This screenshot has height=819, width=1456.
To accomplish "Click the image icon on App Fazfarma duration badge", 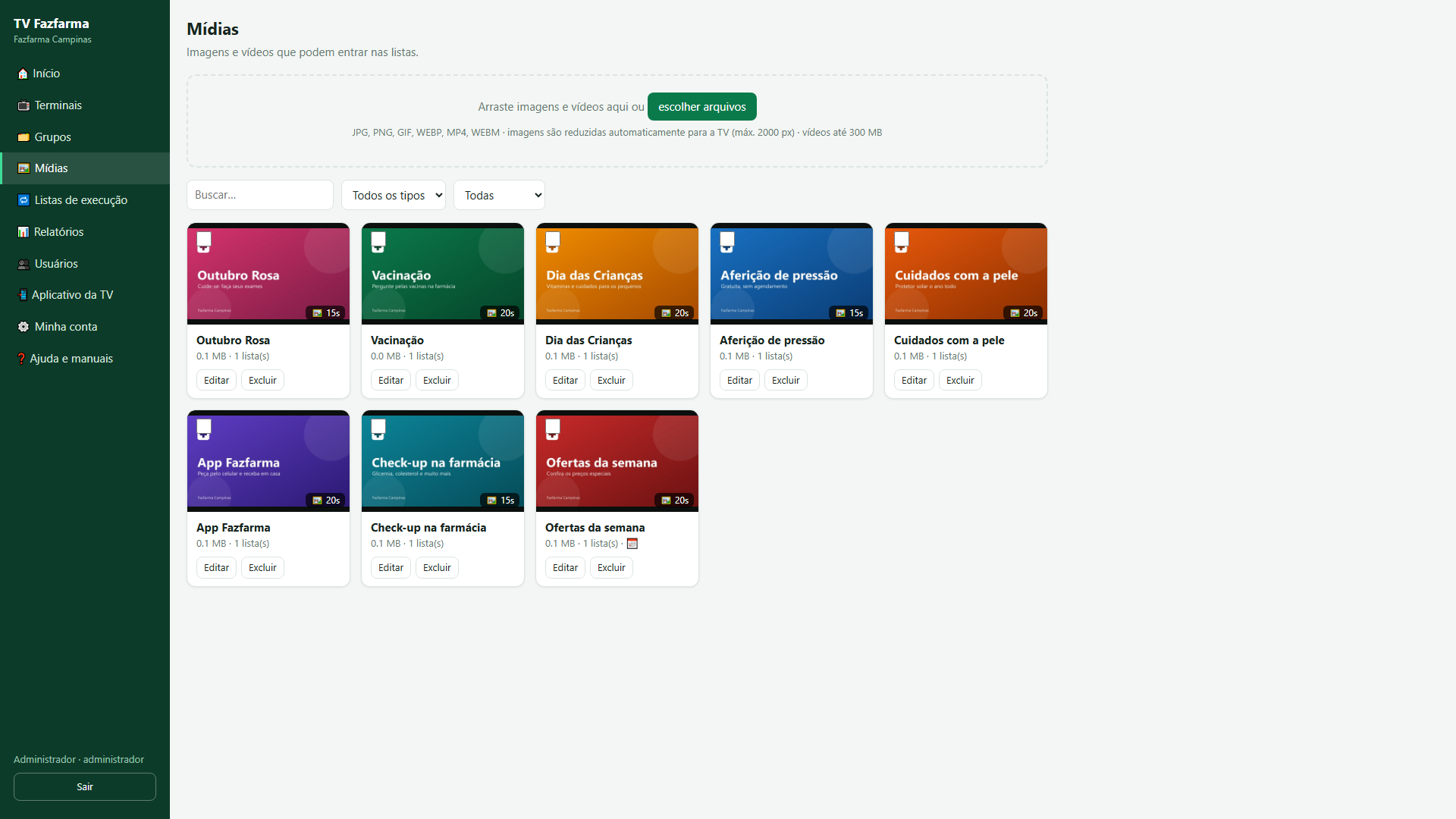I will coord(318,500).
